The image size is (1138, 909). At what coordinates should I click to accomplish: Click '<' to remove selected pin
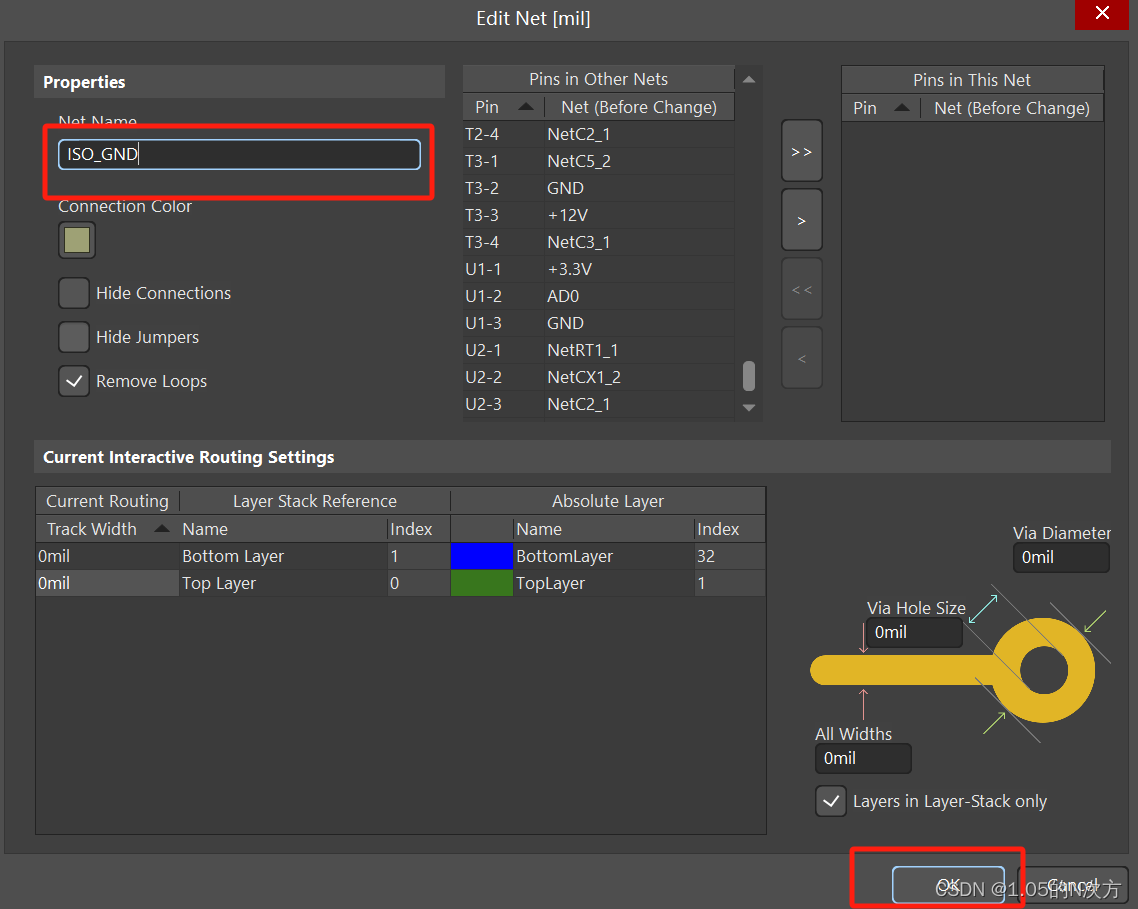[801, 357]
